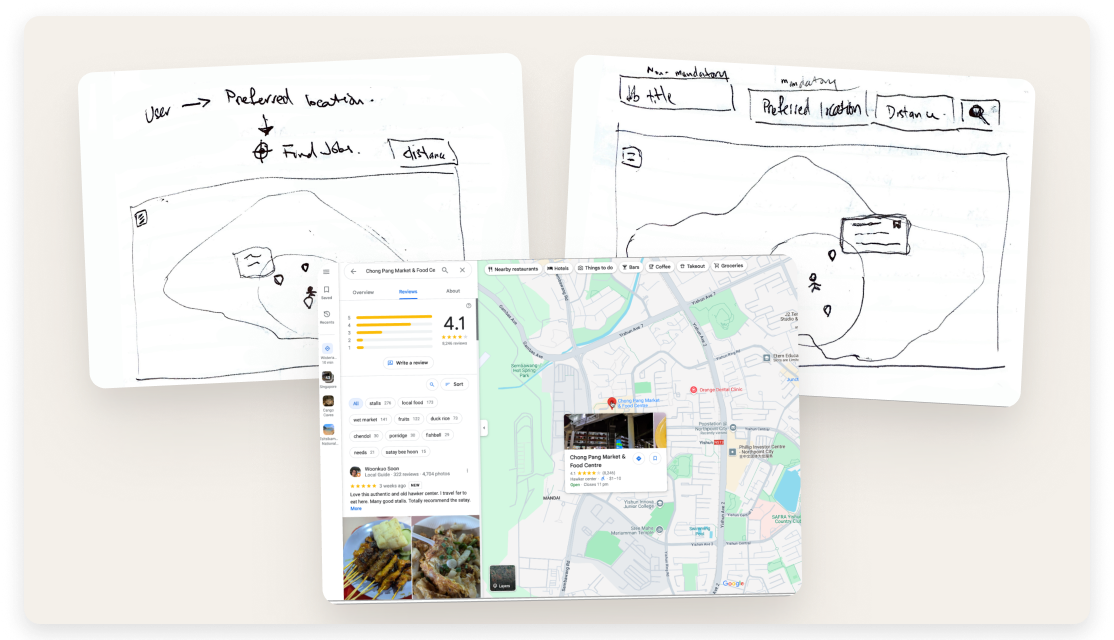1114x640 pixels.
Task: Open Tsitsikamma National recent item in sidebar
Action: (328, 433)
